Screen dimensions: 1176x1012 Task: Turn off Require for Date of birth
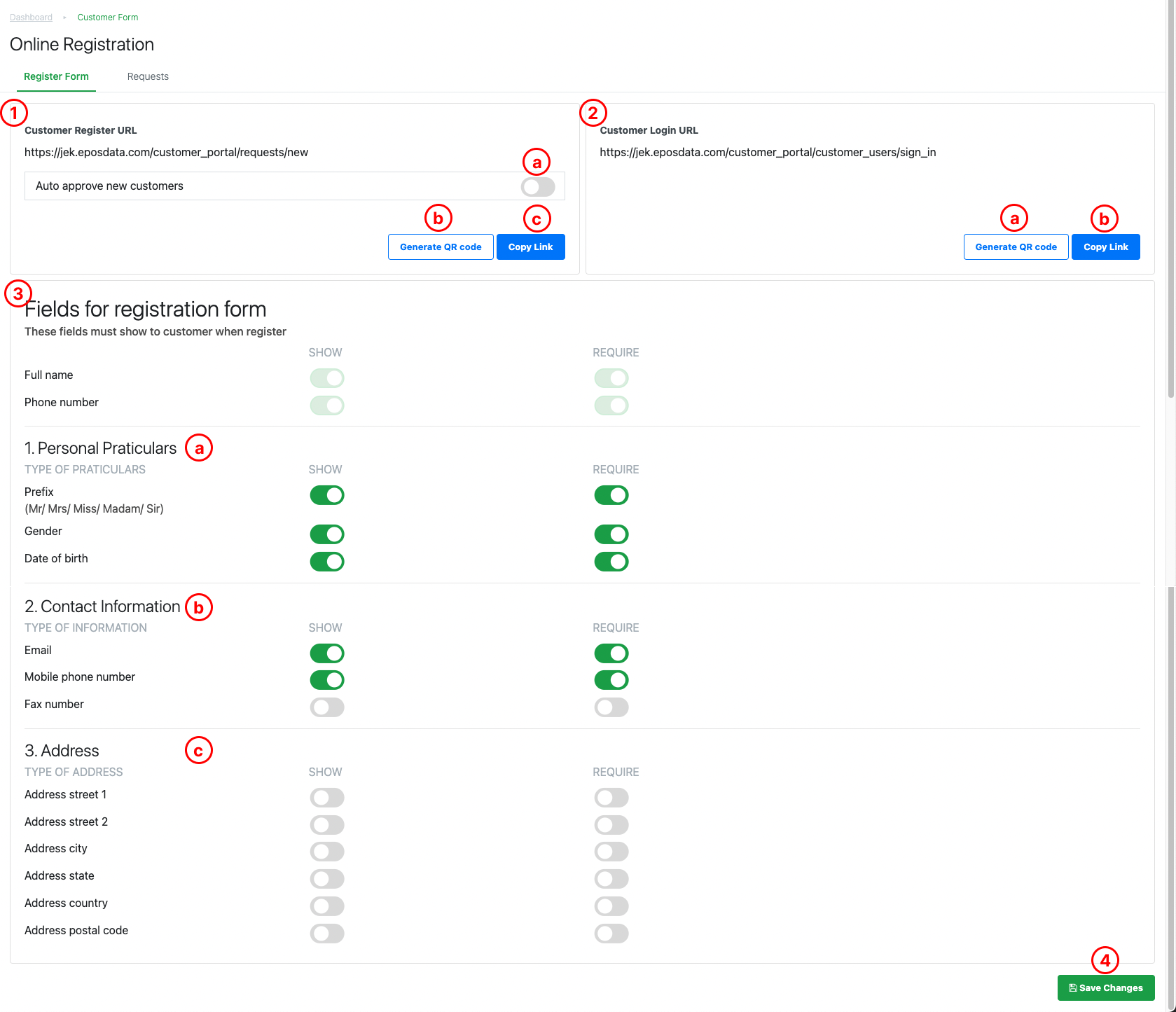611,562
